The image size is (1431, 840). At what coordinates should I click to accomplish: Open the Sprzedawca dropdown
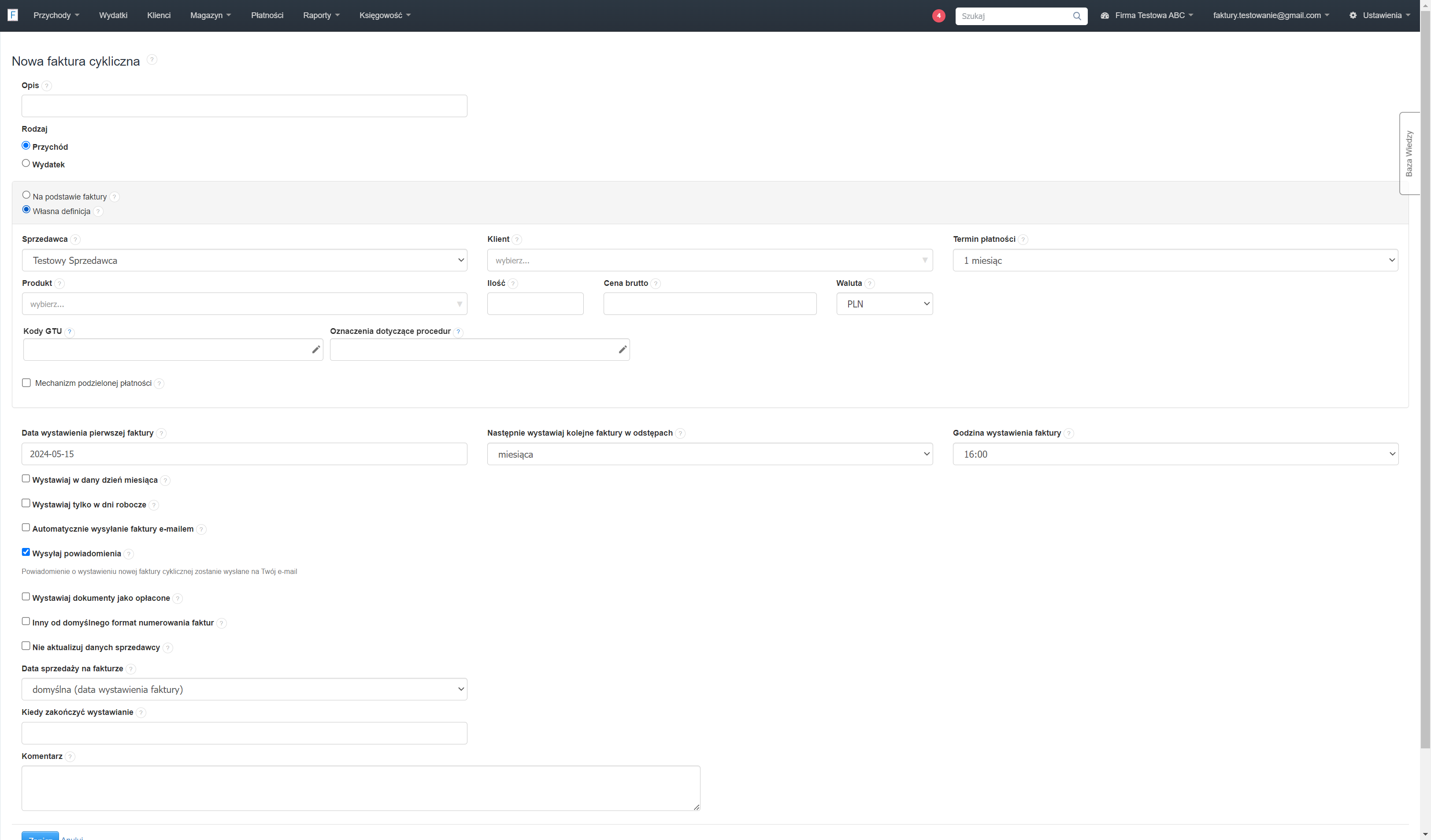pos(244,260)
